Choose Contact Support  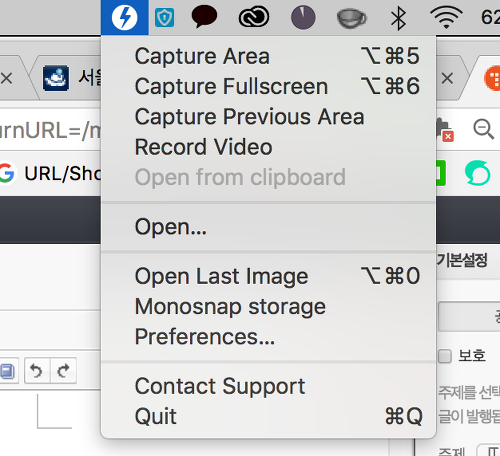tap(269, 386)
